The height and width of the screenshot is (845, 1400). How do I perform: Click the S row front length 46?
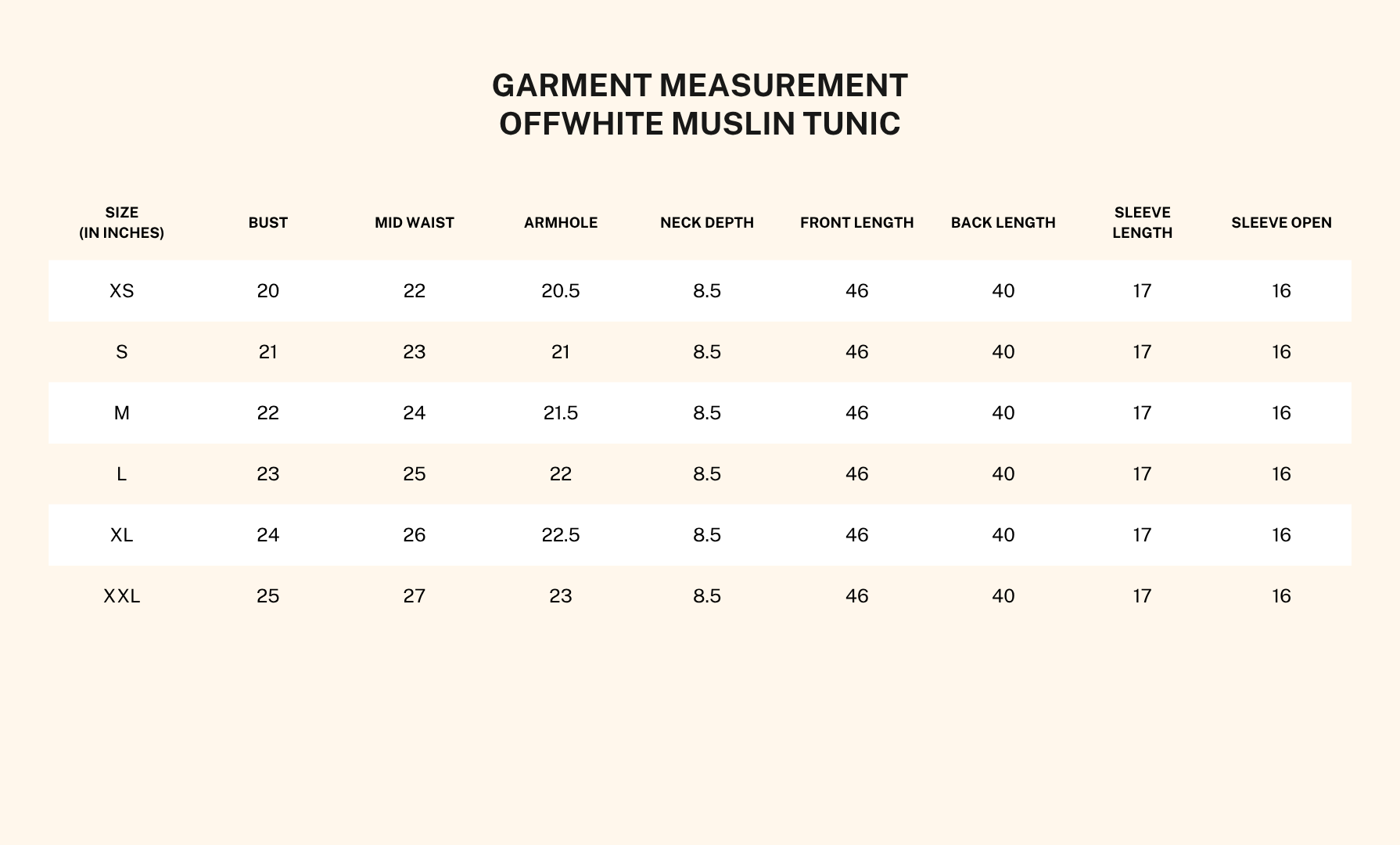857,352
